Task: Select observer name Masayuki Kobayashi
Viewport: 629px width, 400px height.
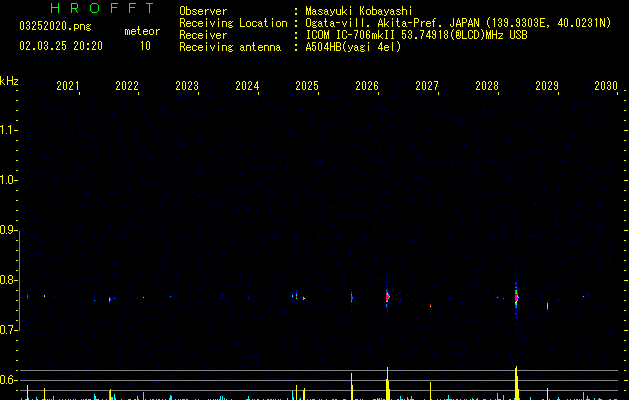Action: [359, 11]
